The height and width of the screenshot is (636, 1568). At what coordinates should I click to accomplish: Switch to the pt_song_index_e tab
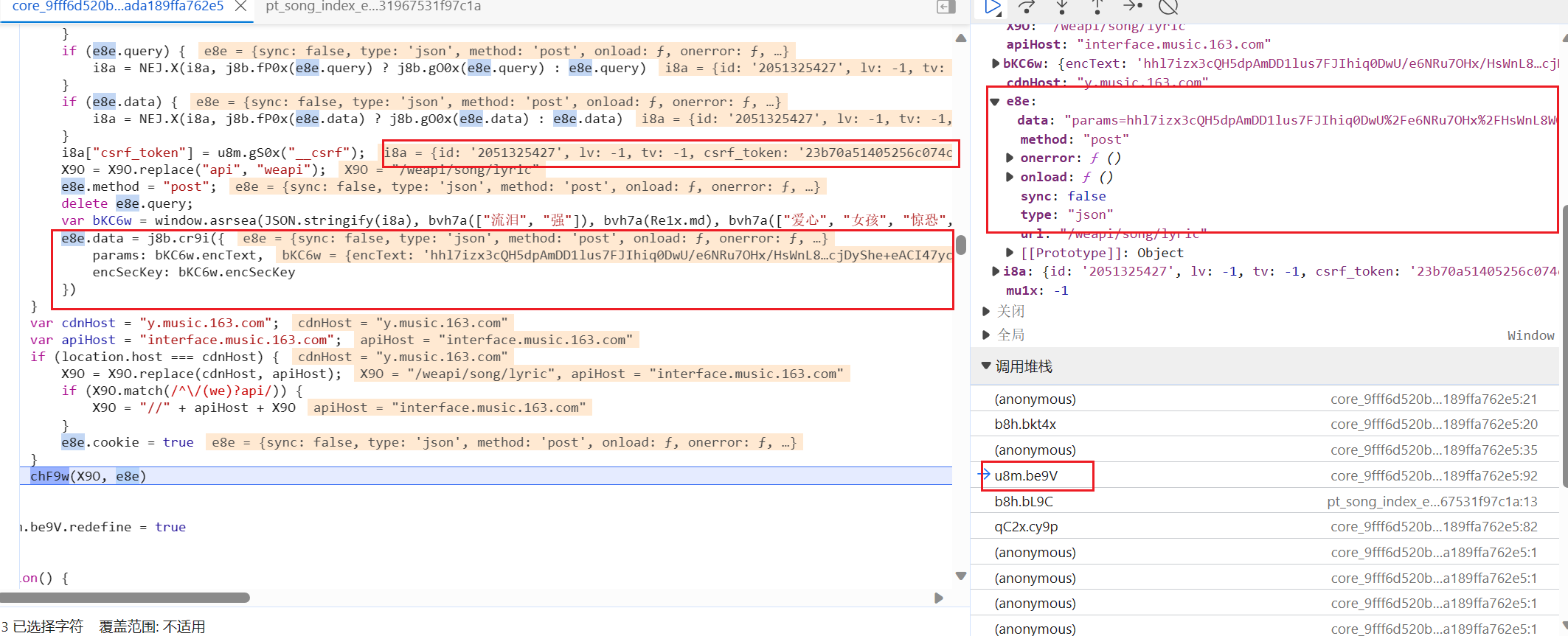point(372,7)
